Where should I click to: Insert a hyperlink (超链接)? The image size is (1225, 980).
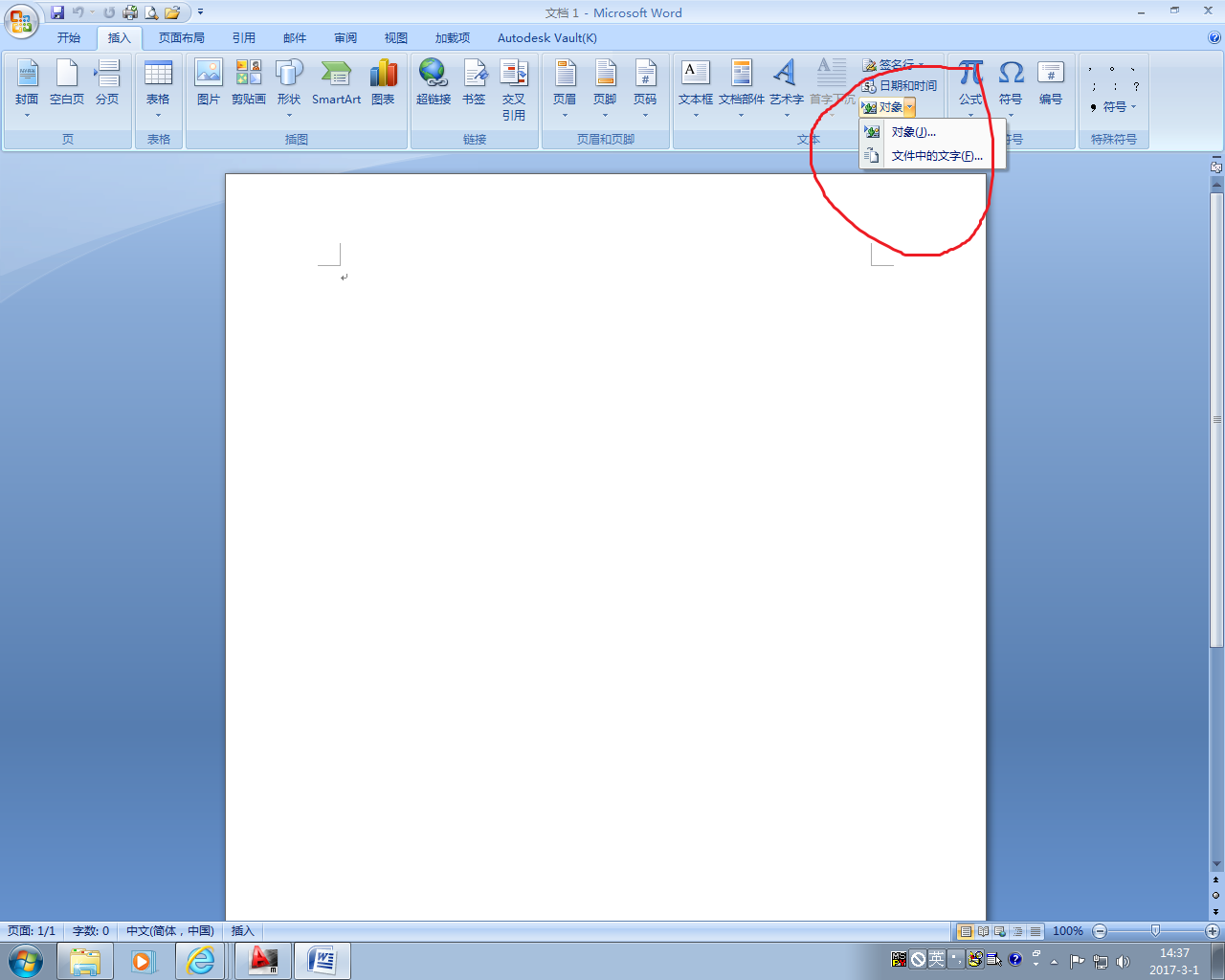point(434,82)
